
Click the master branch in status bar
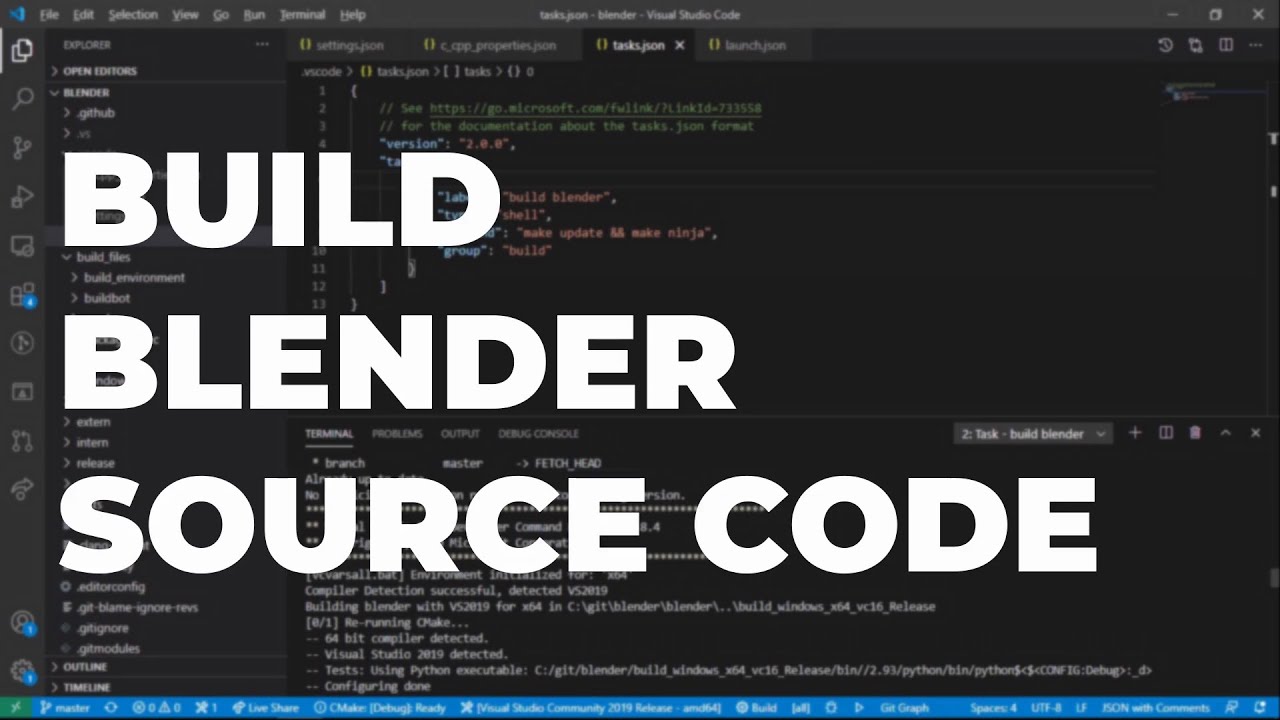point(65,708)
